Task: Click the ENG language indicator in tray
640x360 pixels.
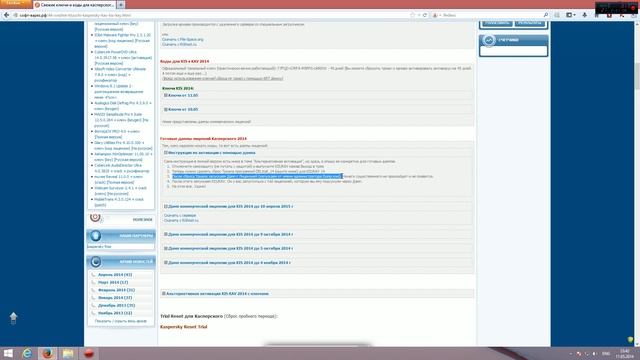Action: pos(606,353)
